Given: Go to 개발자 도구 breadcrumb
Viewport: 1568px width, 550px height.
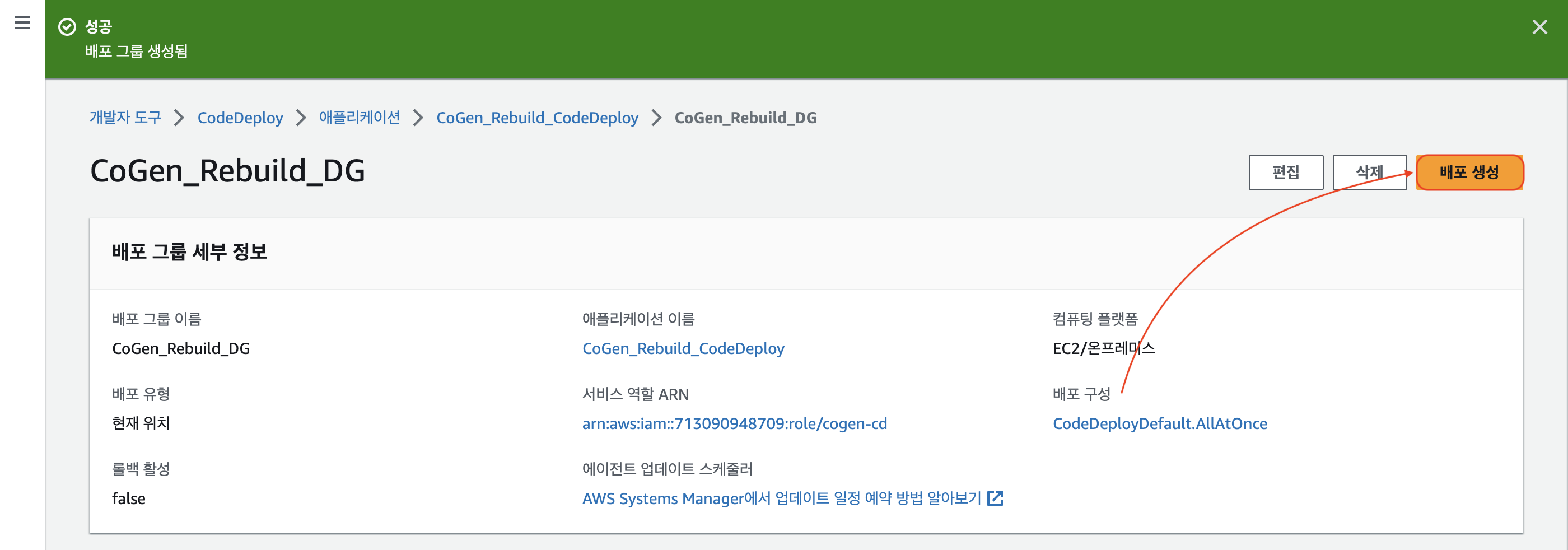Looking at the screenshot, I should (x=125, y=118).
